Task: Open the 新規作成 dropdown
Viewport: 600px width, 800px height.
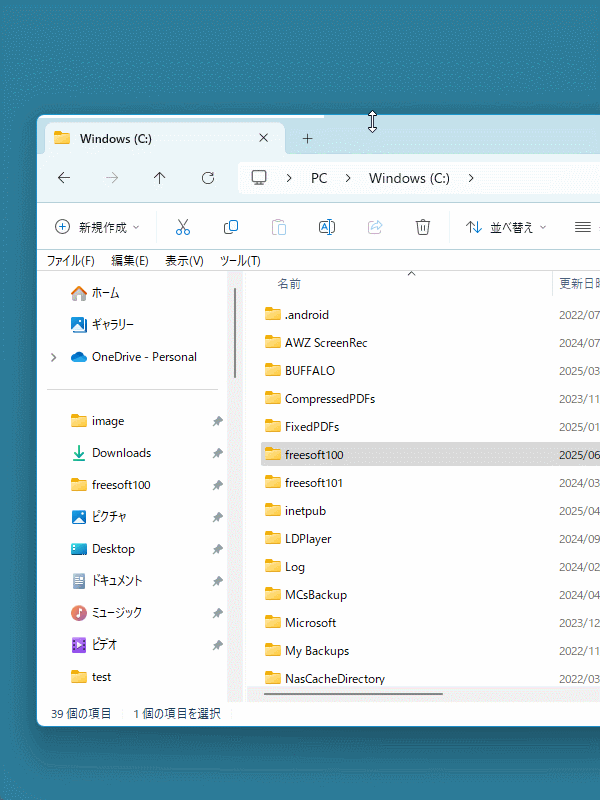Action: pos(97,227)
